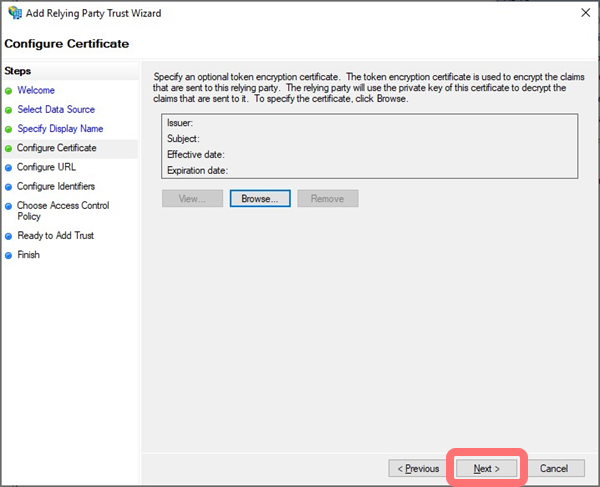Click the green bullet beside Welcome

9,91
